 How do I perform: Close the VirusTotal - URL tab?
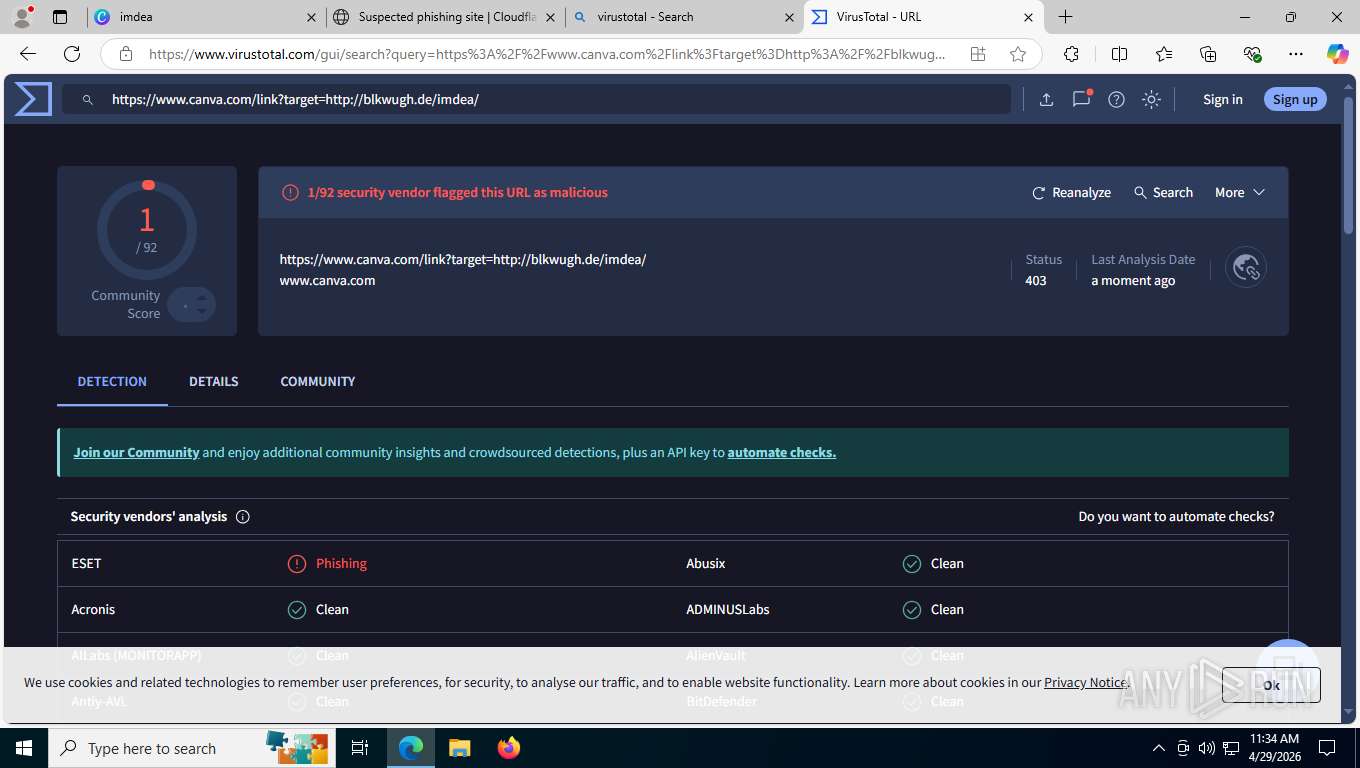click(1028, 17)
